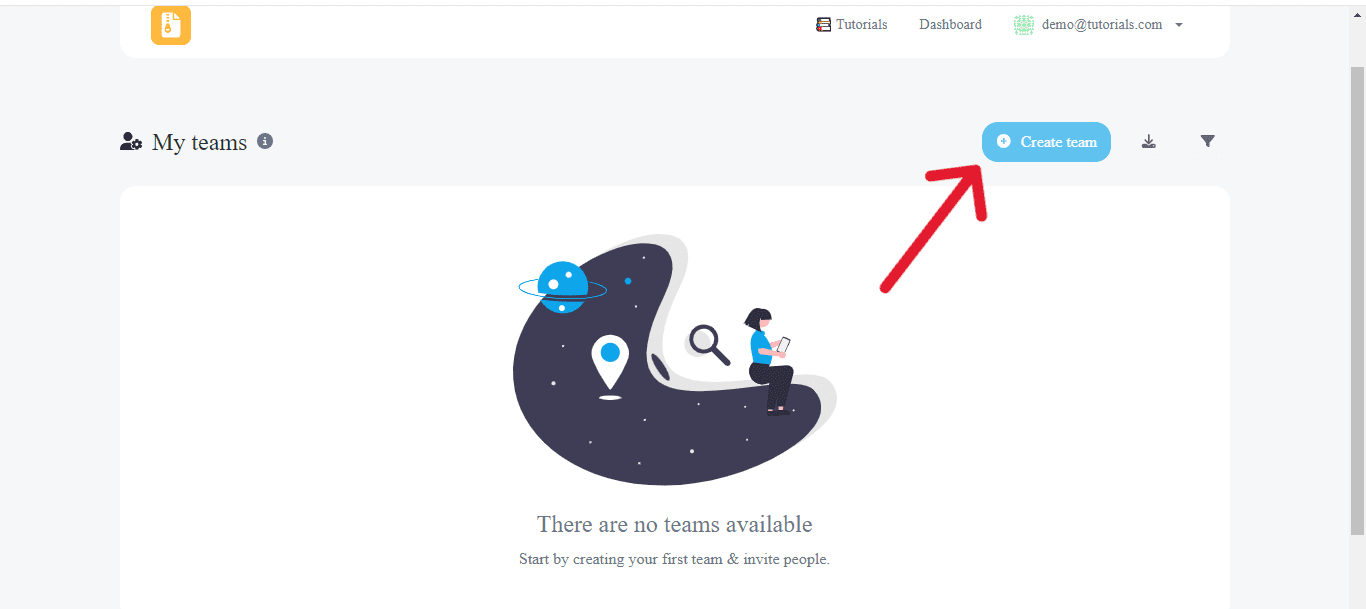The width and height of the screenshot is (1366, 609).
Task: Click the vertical page scrollbar thumb
Action: 1357,300
